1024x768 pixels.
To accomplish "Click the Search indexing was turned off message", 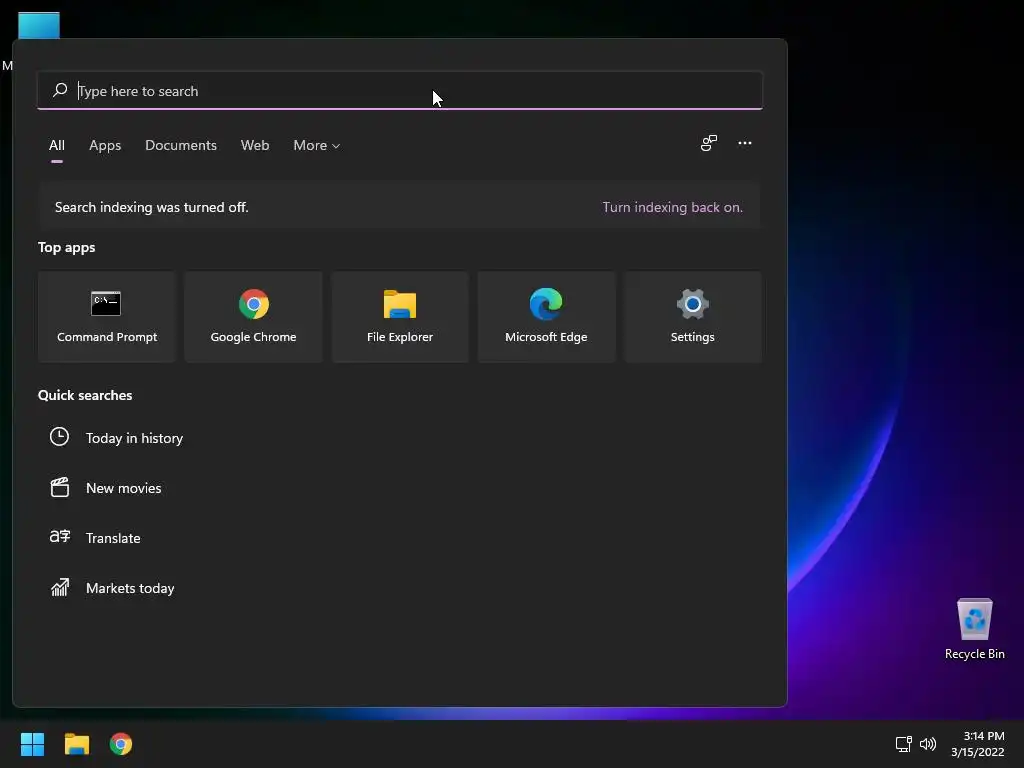I will [152, 207].
